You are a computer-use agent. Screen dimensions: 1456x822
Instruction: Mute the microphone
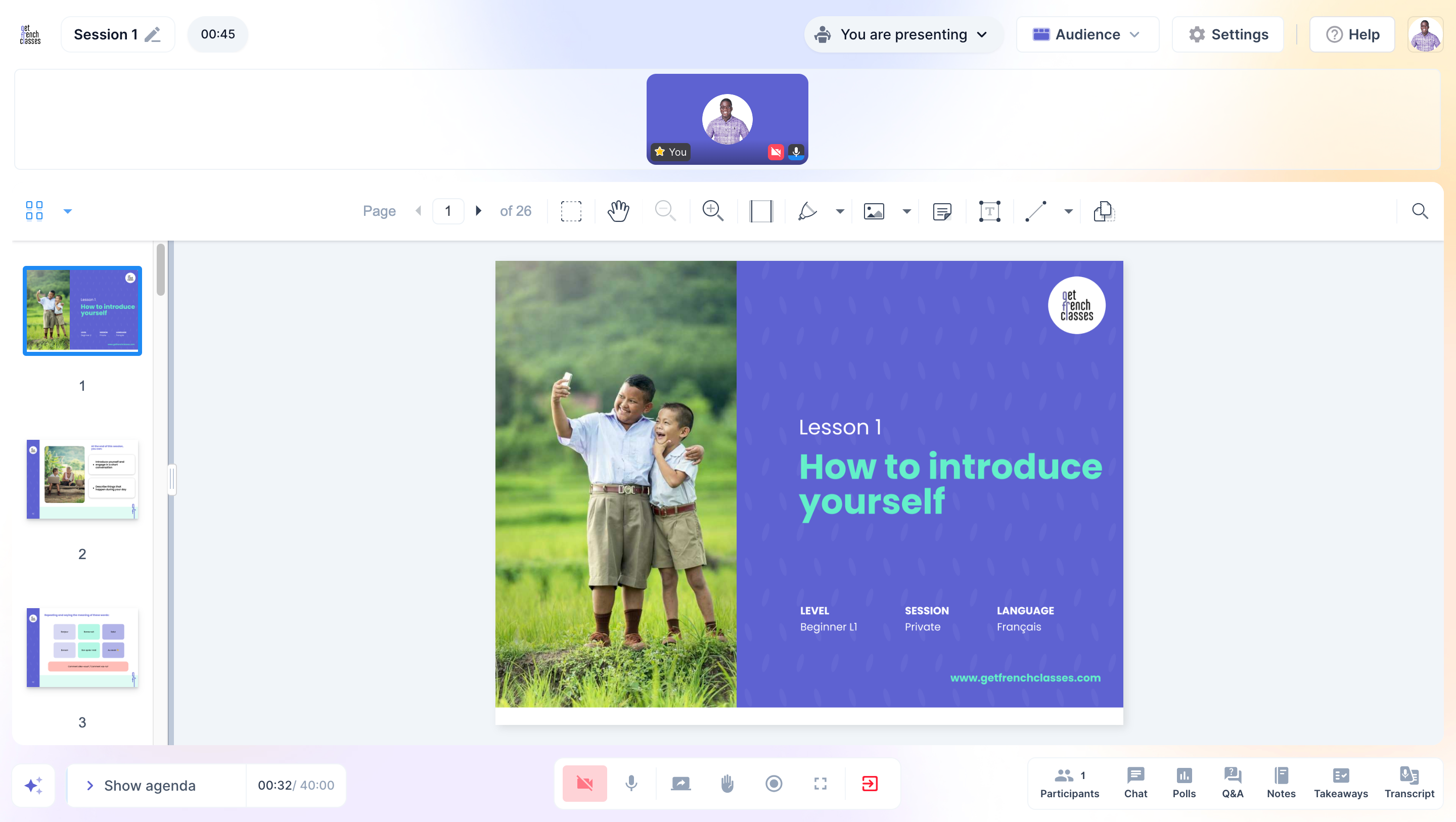(631, 784)
